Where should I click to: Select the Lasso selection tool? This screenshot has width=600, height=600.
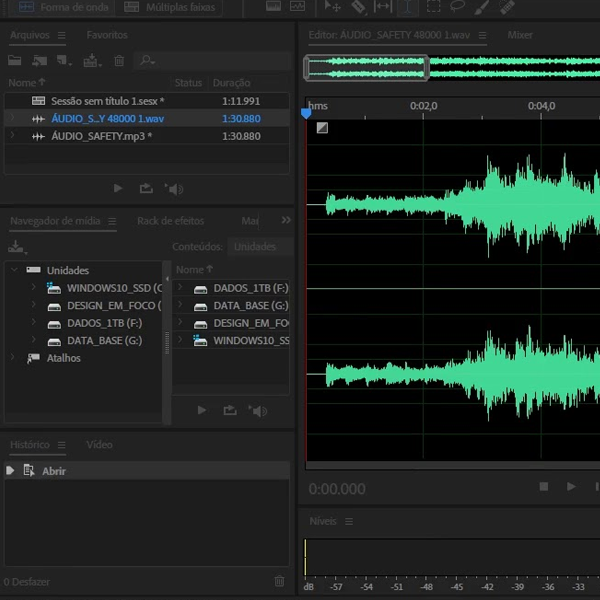(457, 6)
